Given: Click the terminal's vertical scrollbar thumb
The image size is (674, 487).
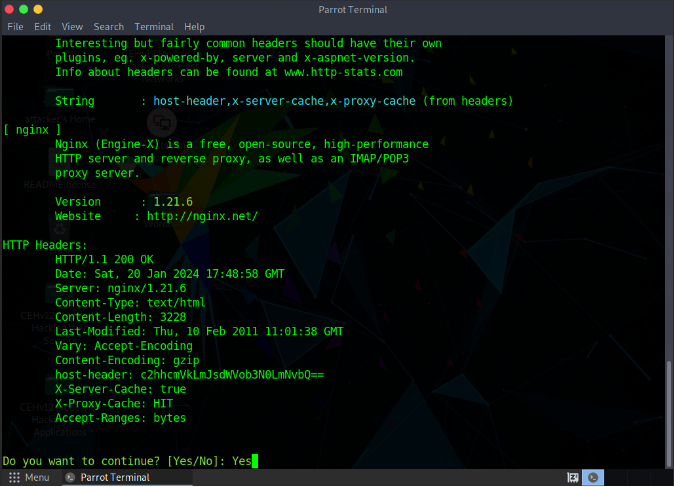Looking at the screenshot, I should [x=668, y=410].
